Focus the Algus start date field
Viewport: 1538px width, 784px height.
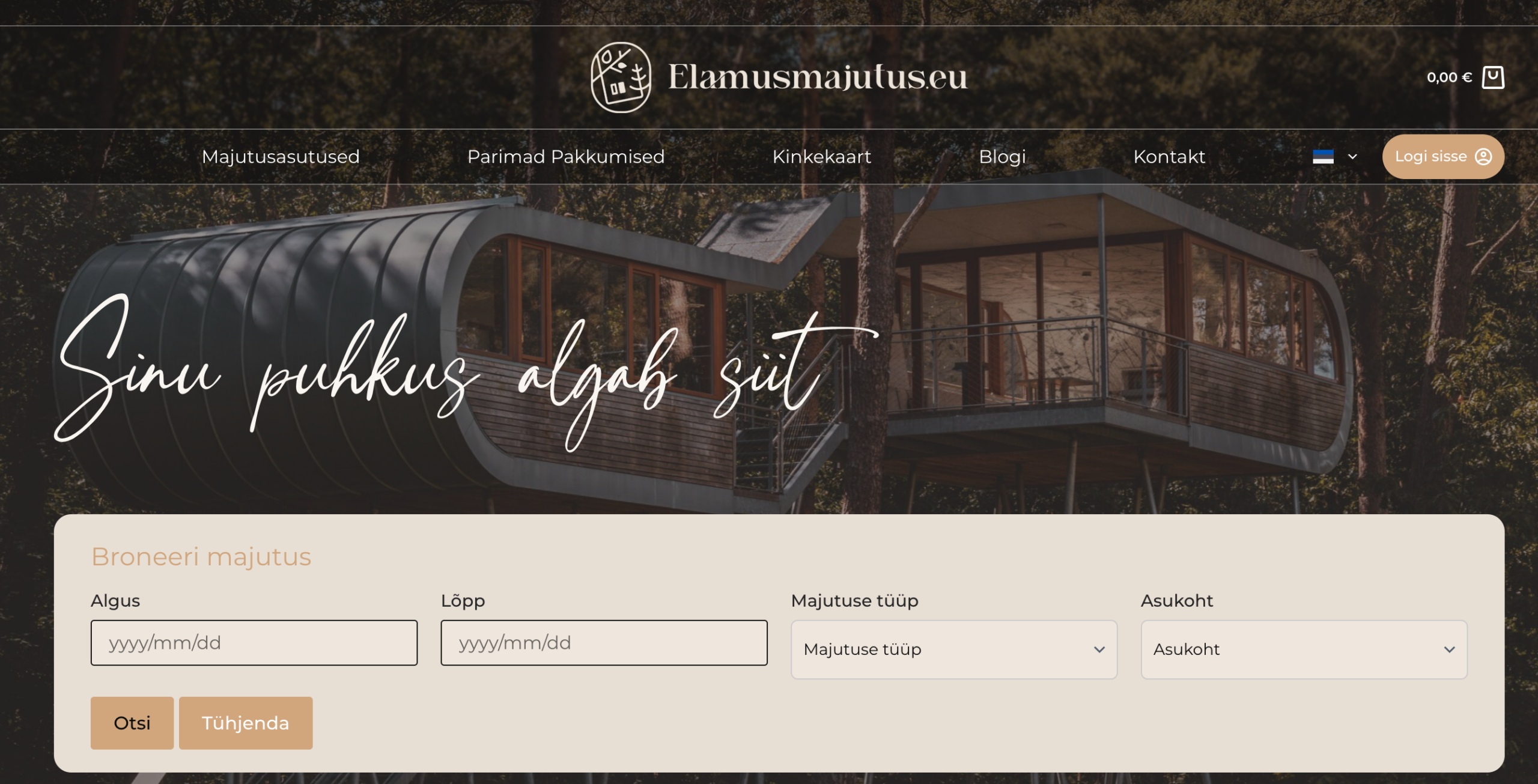click(x=254, y=643)
